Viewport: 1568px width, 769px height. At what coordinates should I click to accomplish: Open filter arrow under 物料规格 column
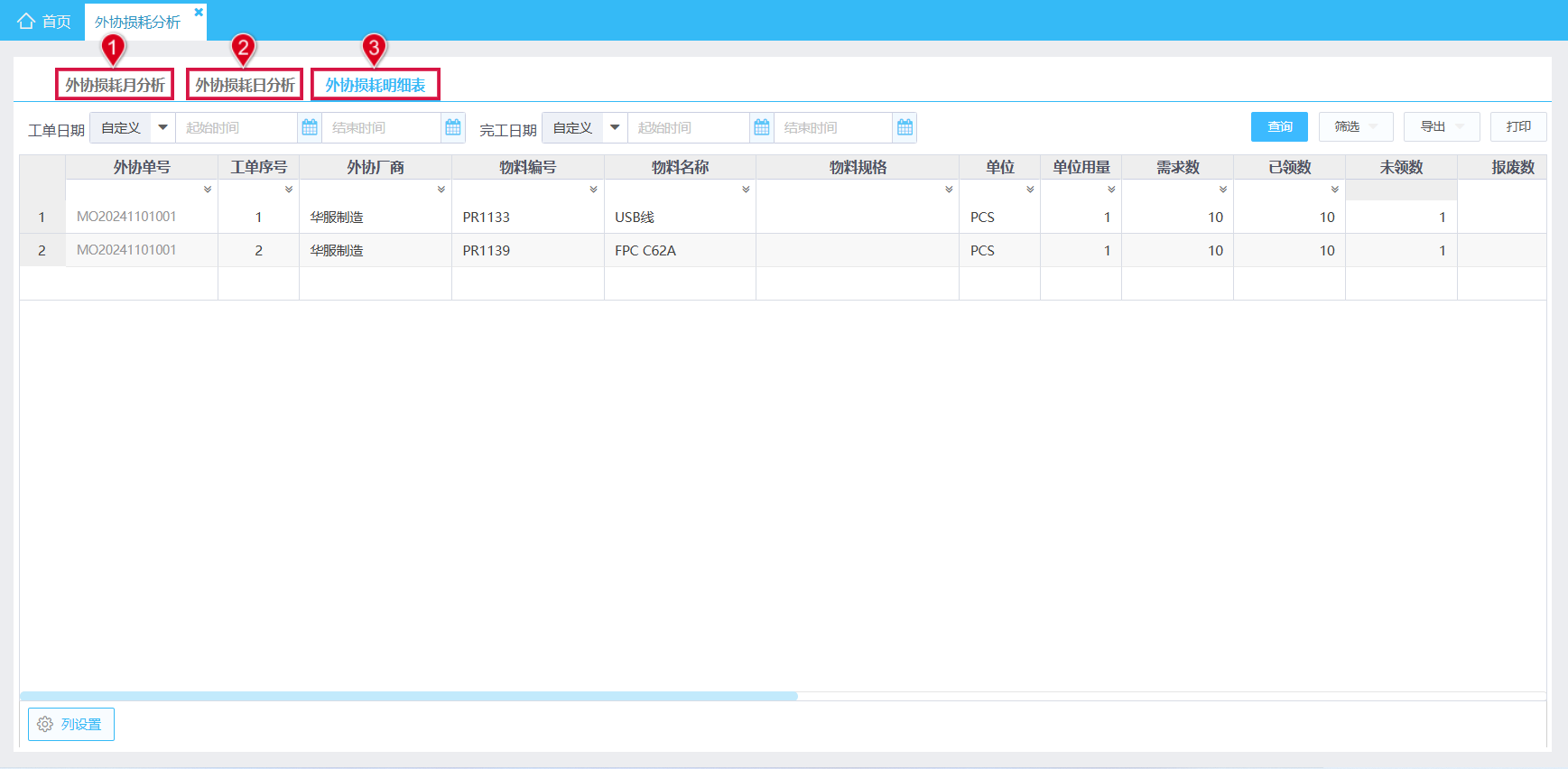[950, 190]
